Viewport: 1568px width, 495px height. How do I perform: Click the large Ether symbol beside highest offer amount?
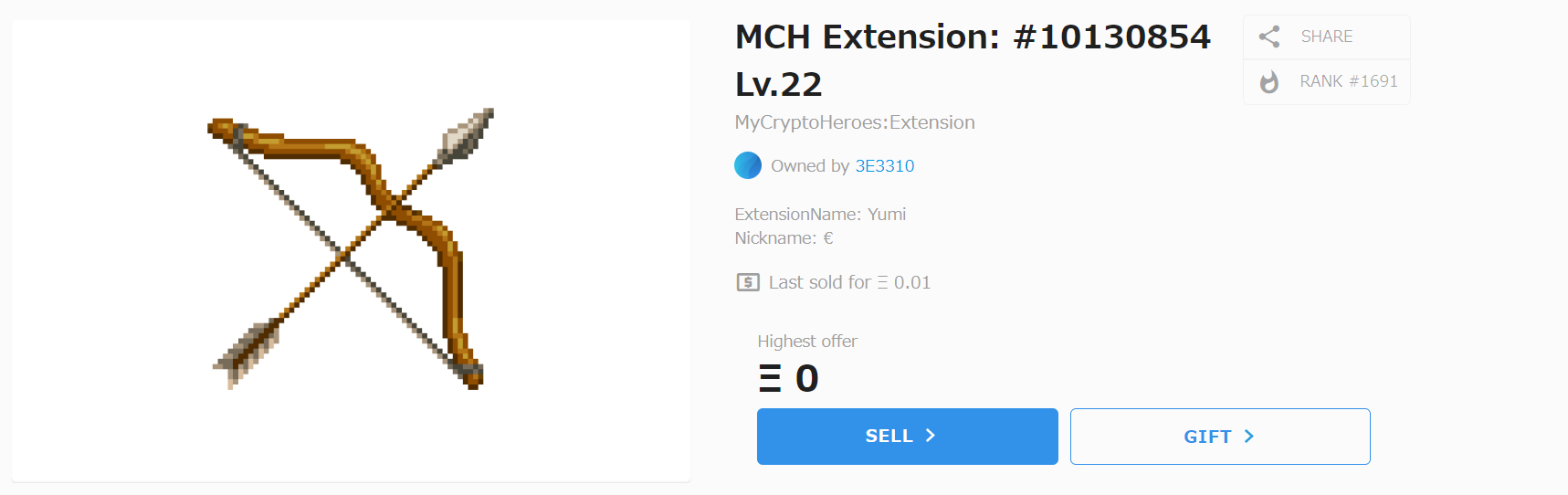(770, 378)
